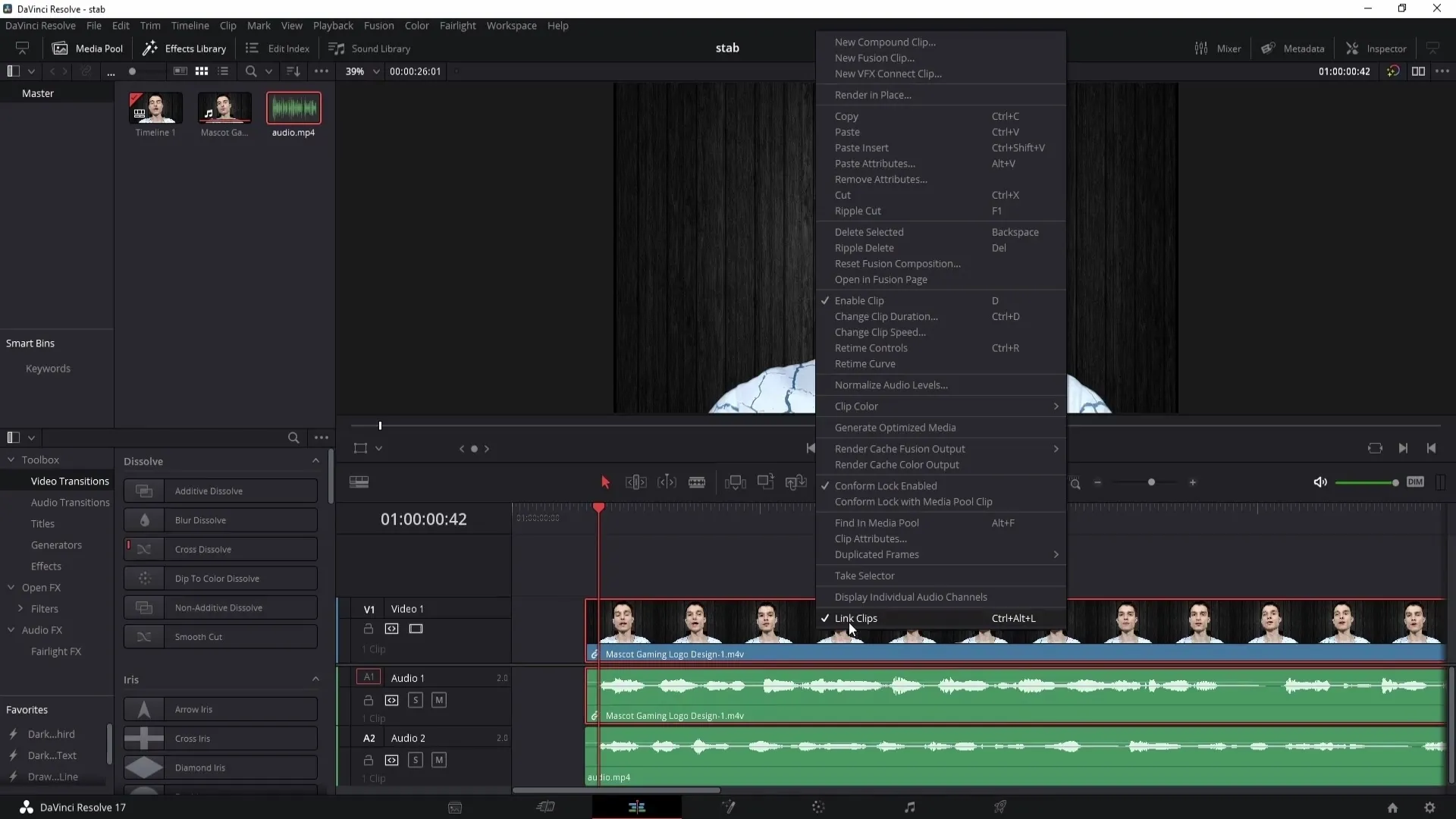The height and width of the screenshot is (819, 1456).
Task: Toggle Link Clips checkmark in context menu
Action: pyautogui.click(x=856, y=617)
